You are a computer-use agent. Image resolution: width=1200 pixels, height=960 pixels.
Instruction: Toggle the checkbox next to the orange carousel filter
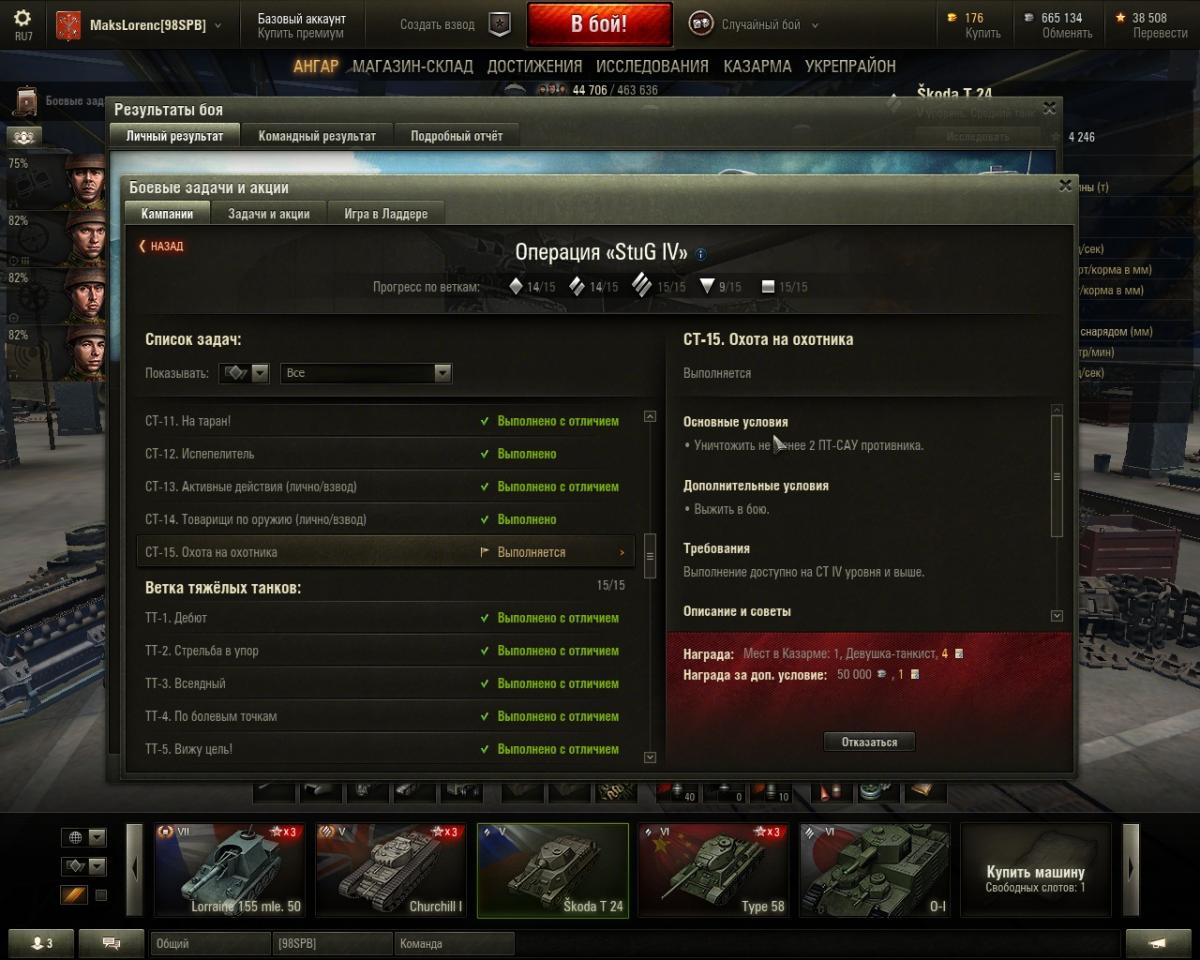100,895
